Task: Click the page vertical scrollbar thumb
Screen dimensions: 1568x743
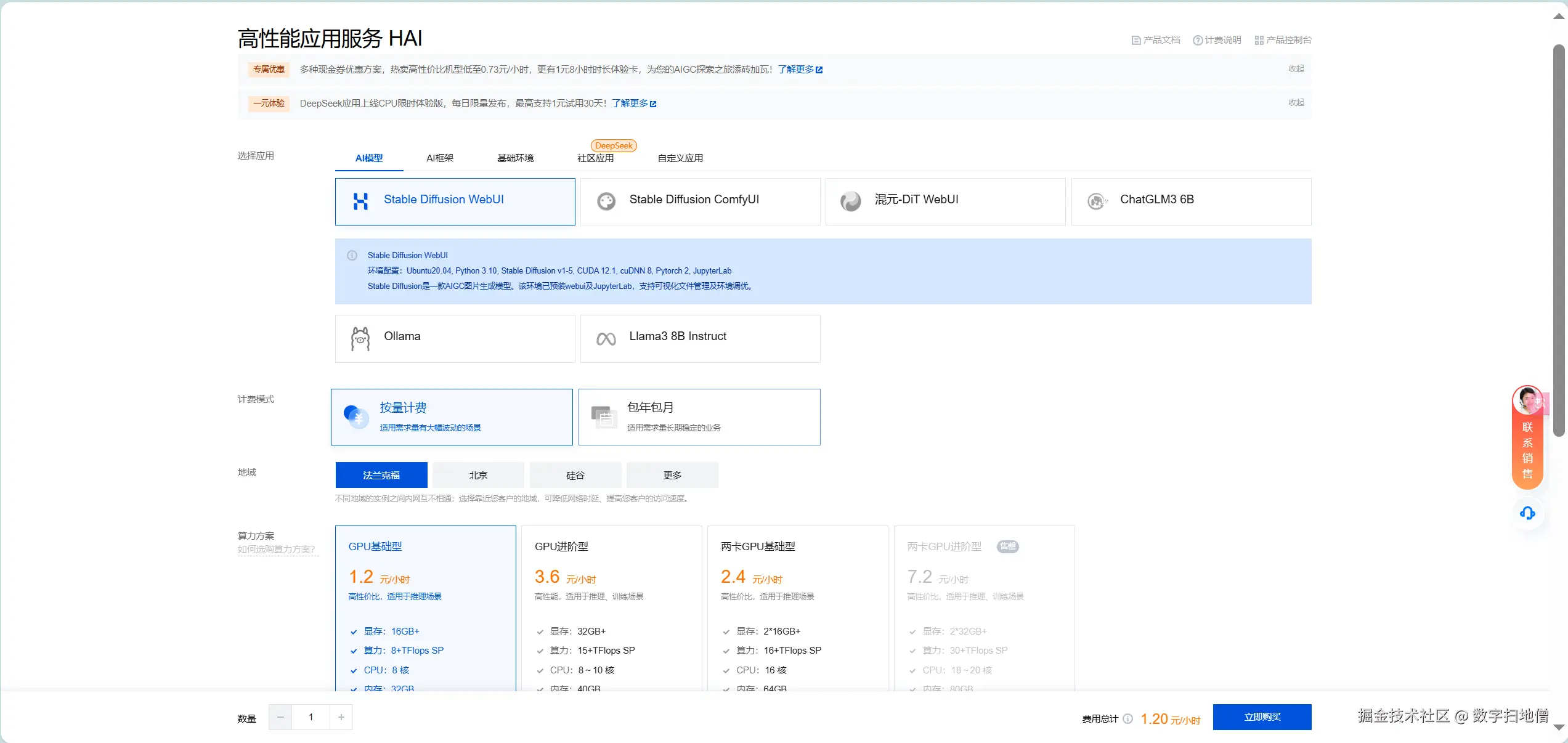Action: click(x=1559, y=240)
